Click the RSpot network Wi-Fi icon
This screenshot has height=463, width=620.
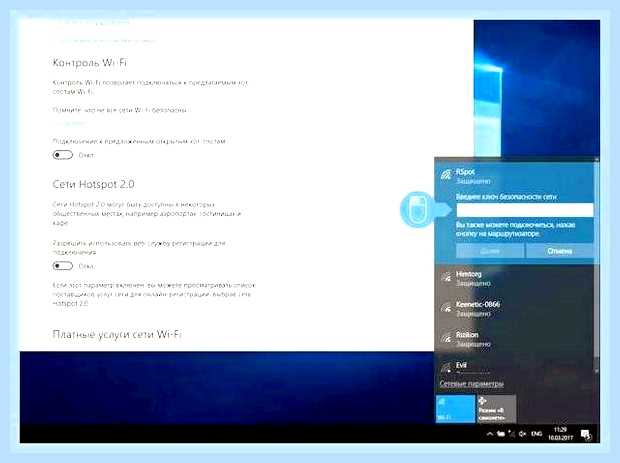[446, 175]
